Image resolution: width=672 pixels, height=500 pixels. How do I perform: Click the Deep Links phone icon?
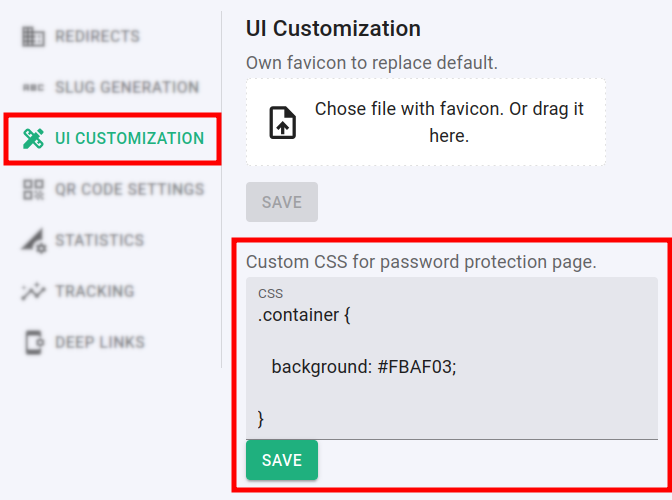pyautogui.click(x=33, y=343)
